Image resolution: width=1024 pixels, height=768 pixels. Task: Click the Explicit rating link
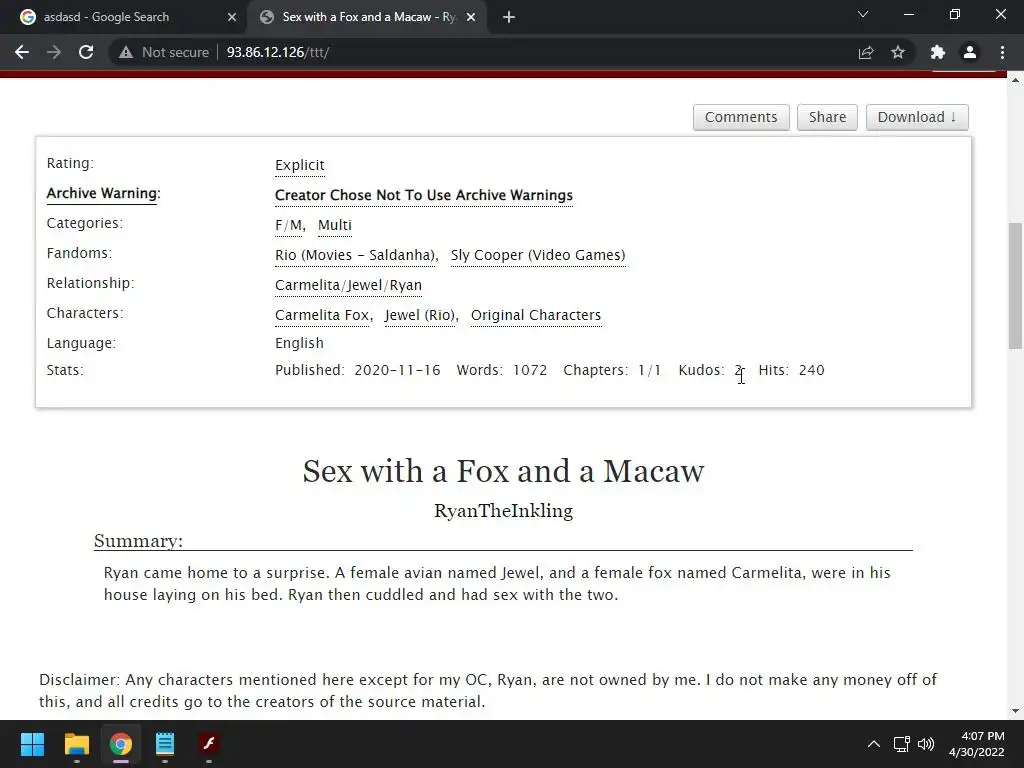point(300,165)
